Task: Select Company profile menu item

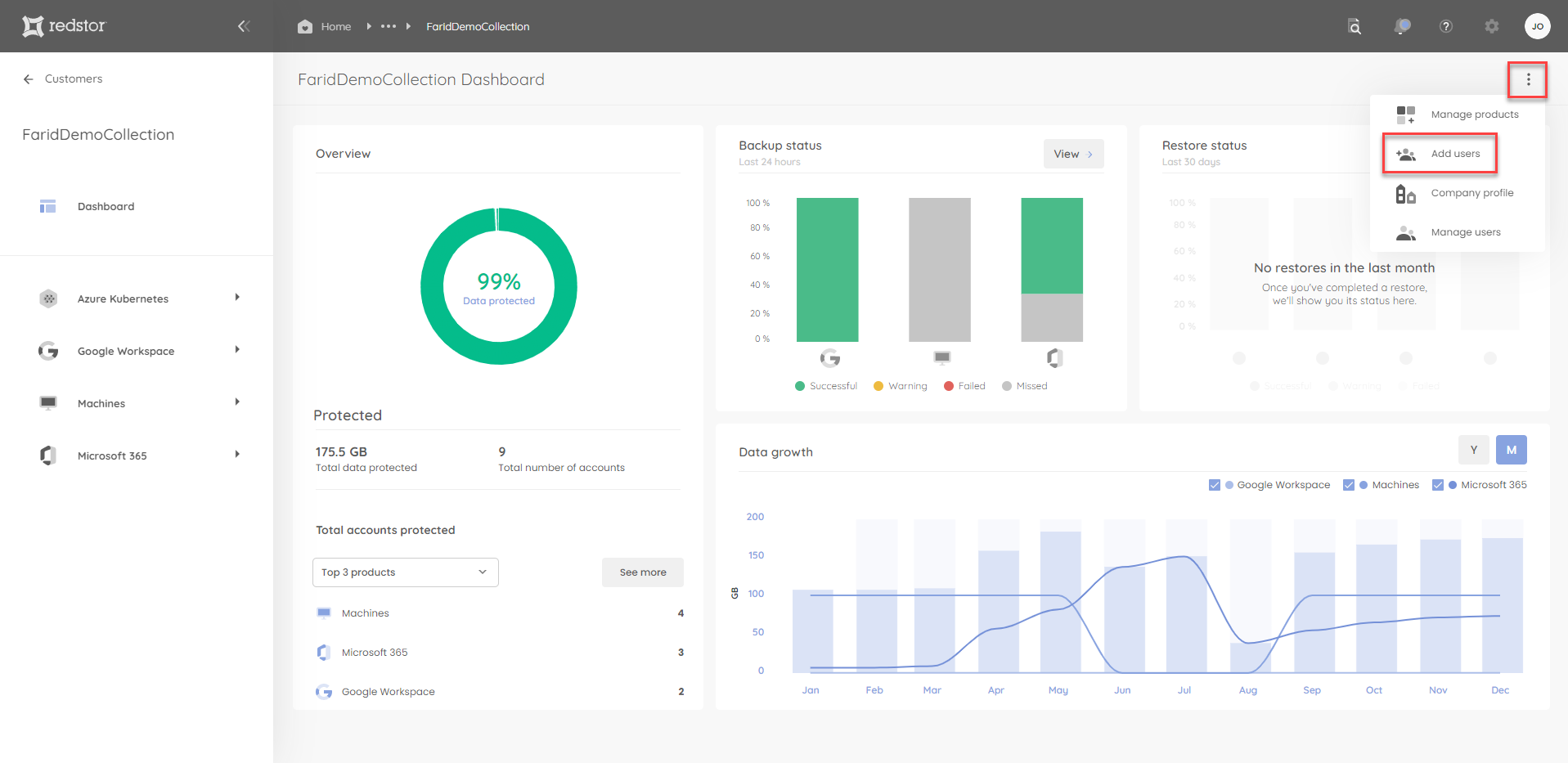Action: (x=1458, y=193)
